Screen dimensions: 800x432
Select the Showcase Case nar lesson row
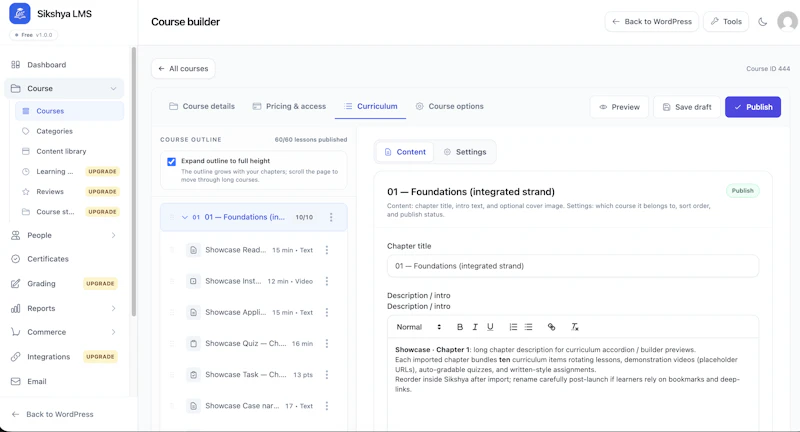pyautogui.click(x=254, y=406)
